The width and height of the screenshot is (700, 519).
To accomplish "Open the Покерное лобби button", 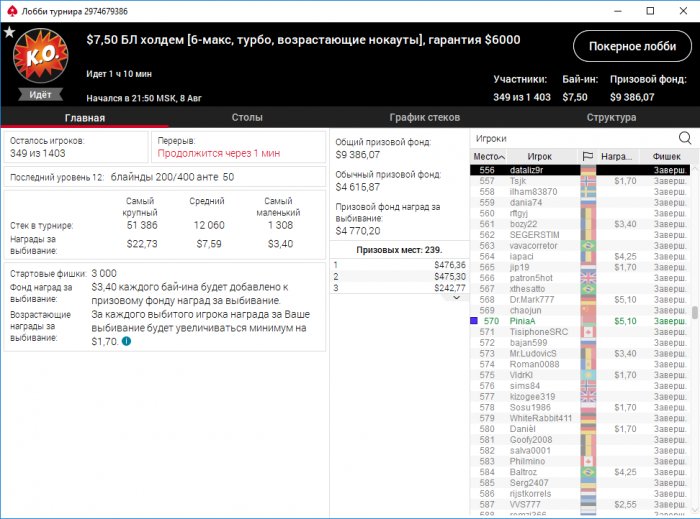I will click(x=632, y=46).
